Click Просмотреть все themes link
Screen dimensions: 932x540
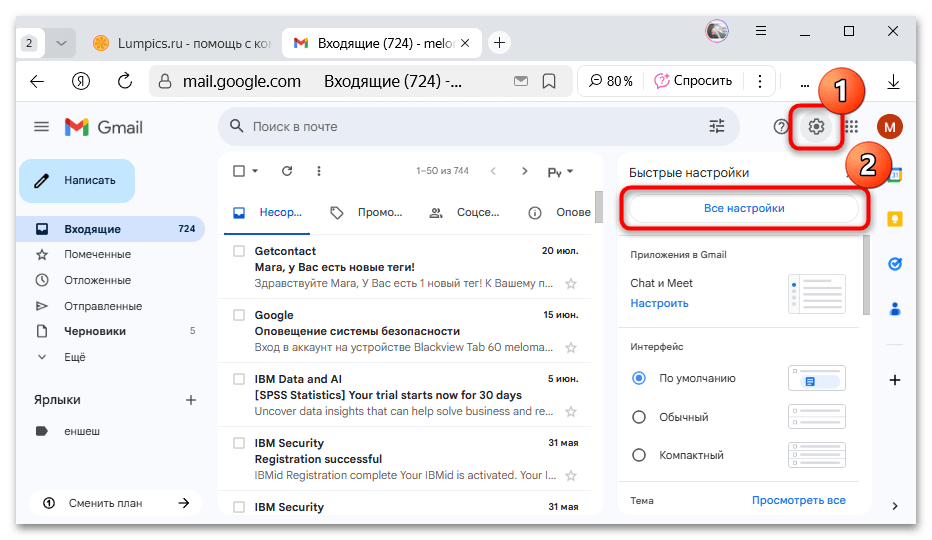pos(798,501)
